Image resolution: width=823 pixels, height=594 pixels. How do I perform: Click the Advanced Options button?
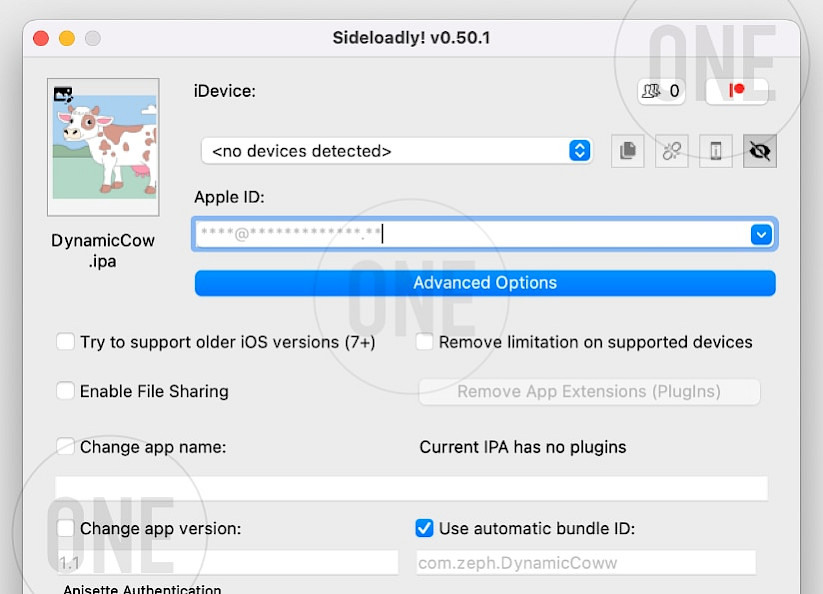[485, 283]
